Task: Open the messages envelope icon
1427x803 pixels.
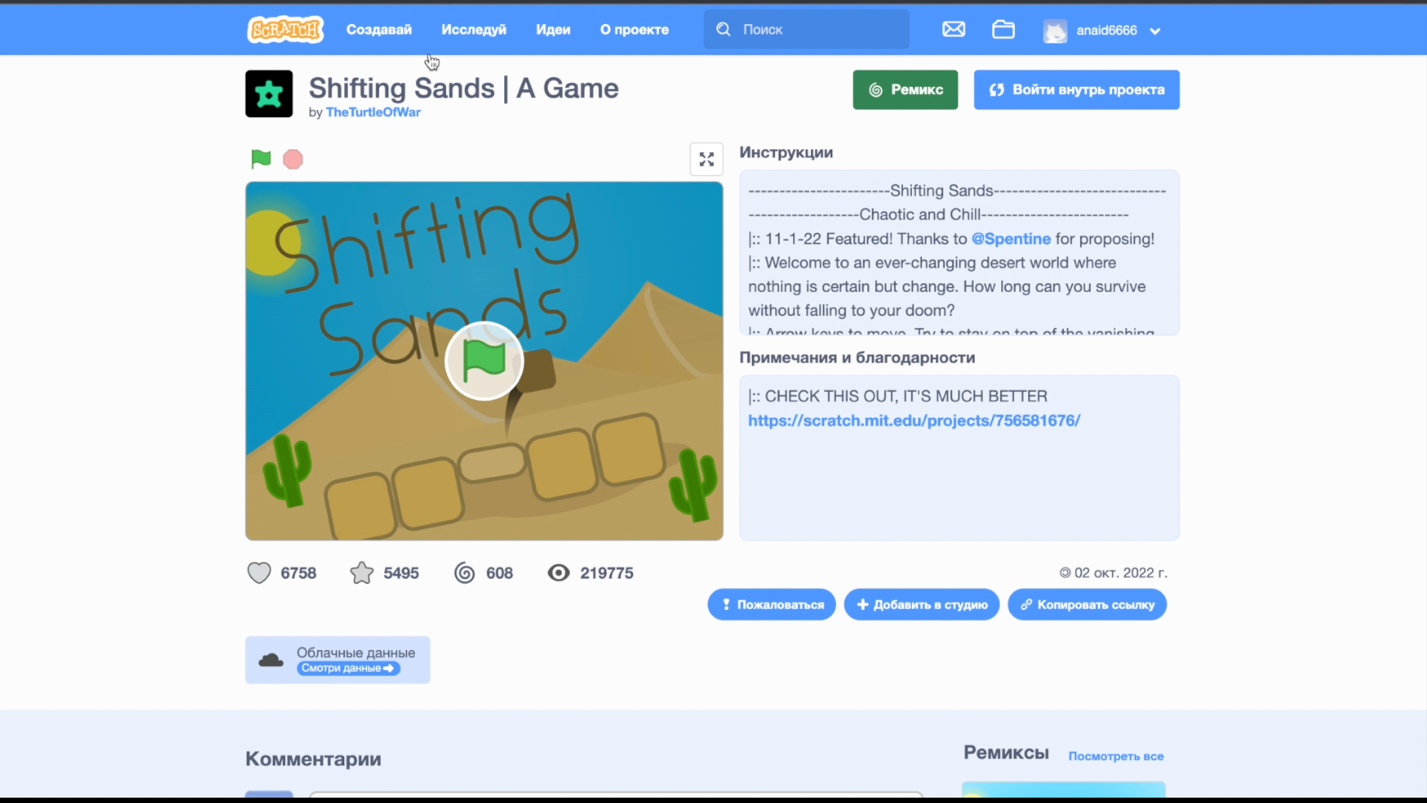Action: [953, 30]
